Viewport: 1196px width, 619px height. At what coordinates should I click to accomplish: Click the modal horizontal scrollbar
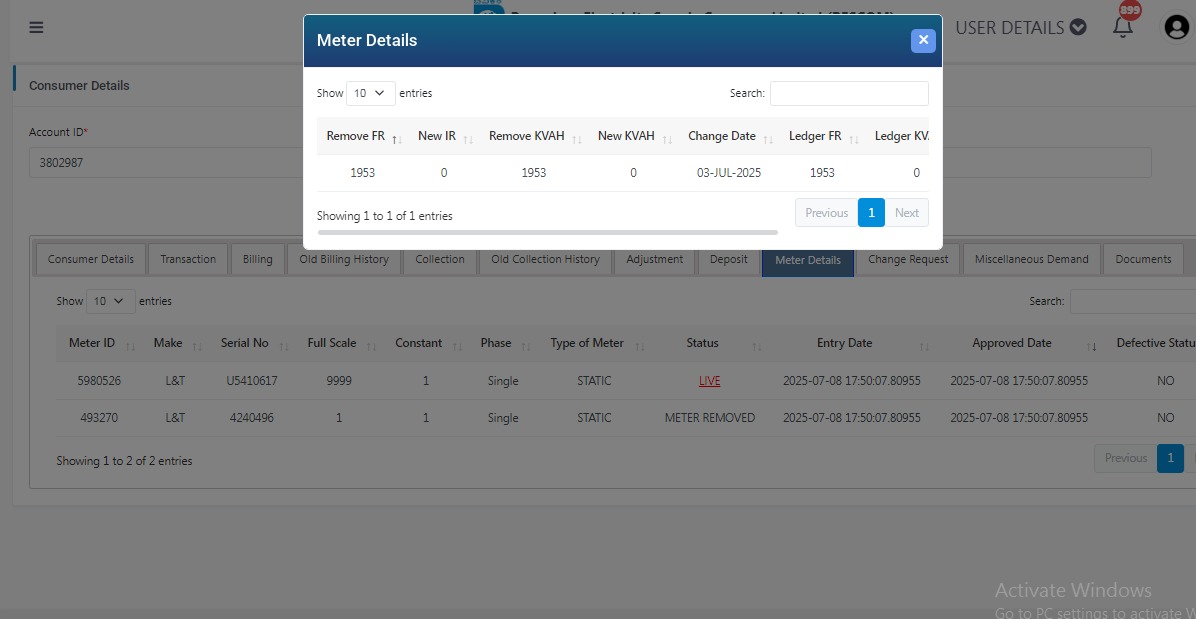(x=548, y=232)
